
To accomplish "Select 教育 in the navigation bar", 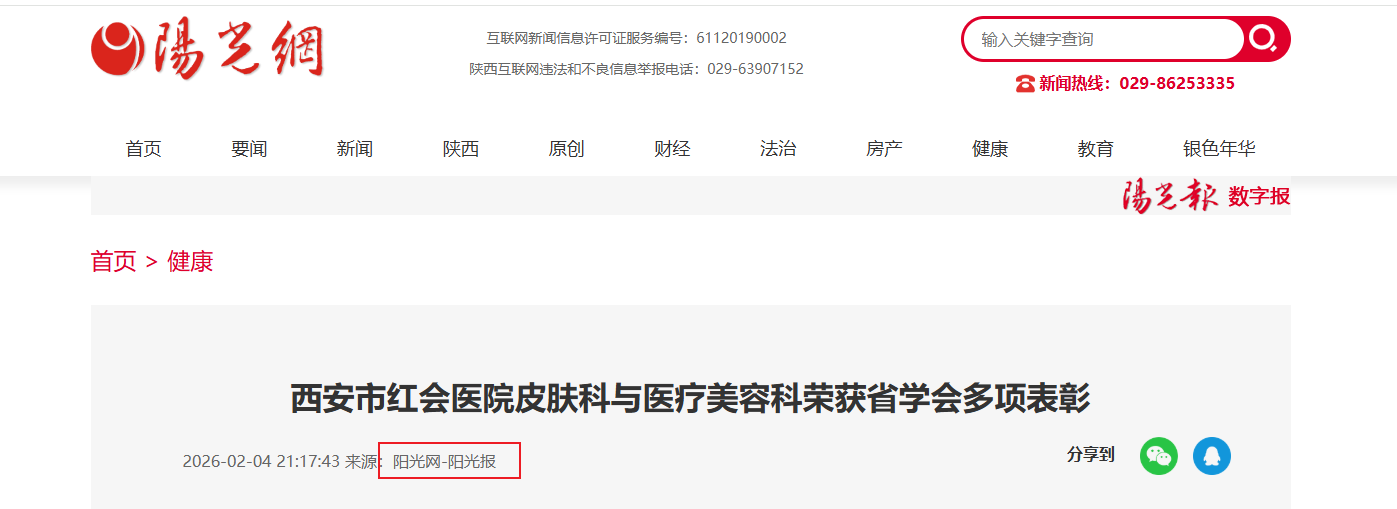I will coord(1096,149).
